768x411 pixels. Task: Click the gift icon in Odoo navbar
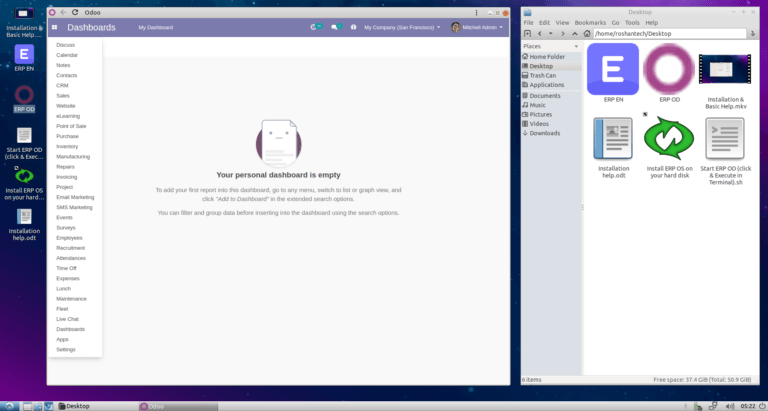353,27
